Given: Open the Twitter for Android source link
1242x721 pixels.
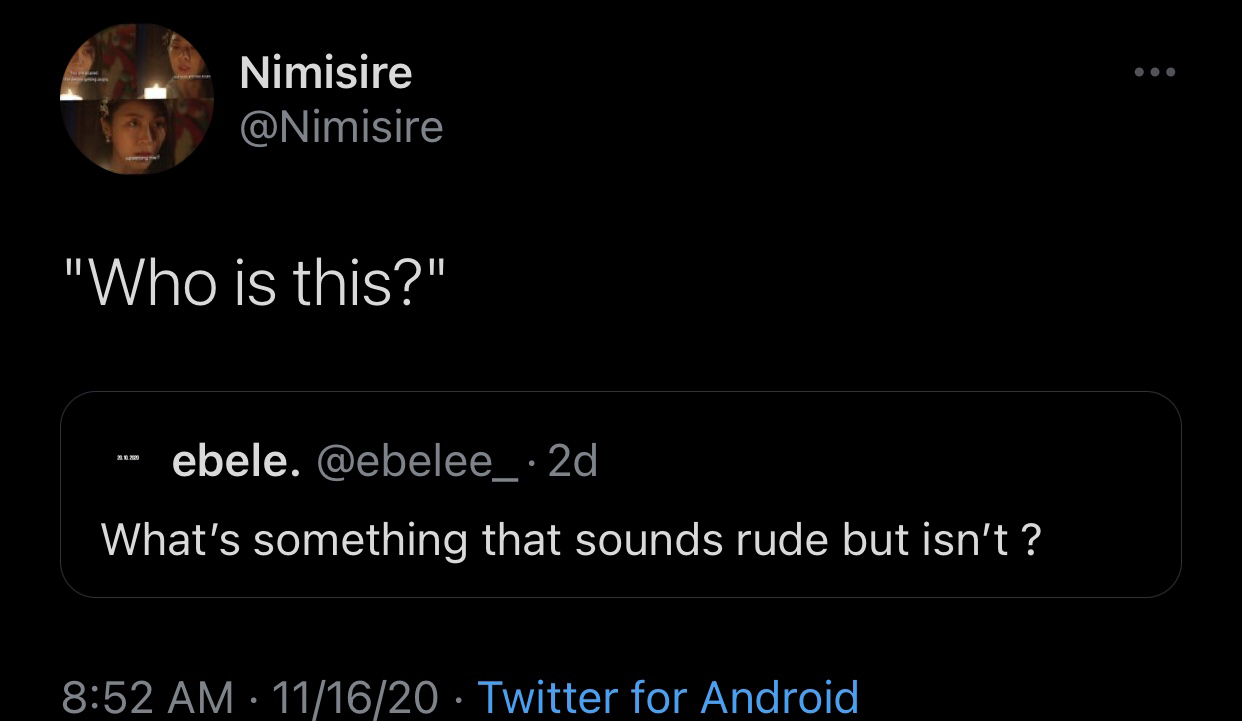Looking at the screenshot, I should point(668,697).
